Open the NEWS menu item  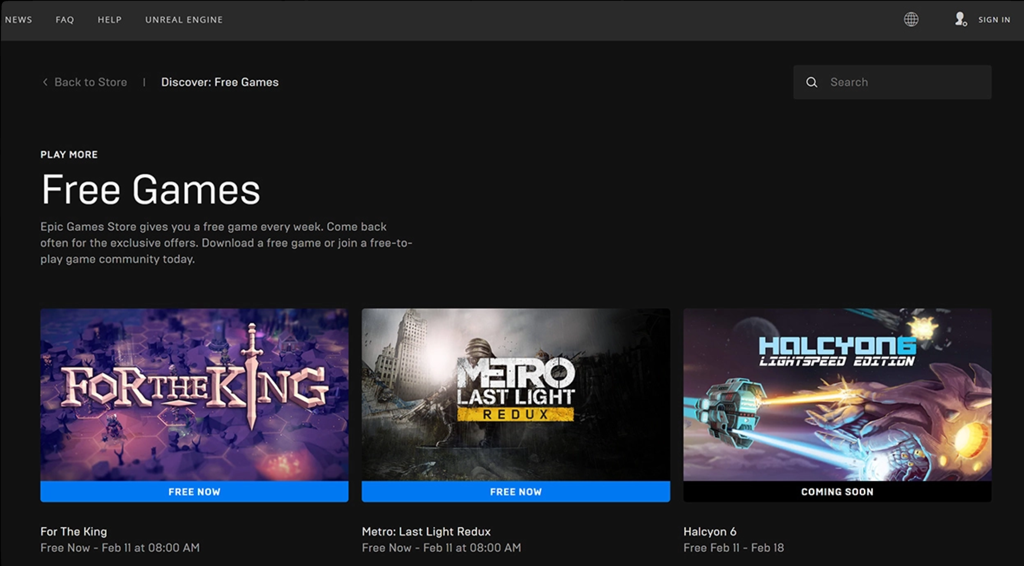[x=18, y=20]
